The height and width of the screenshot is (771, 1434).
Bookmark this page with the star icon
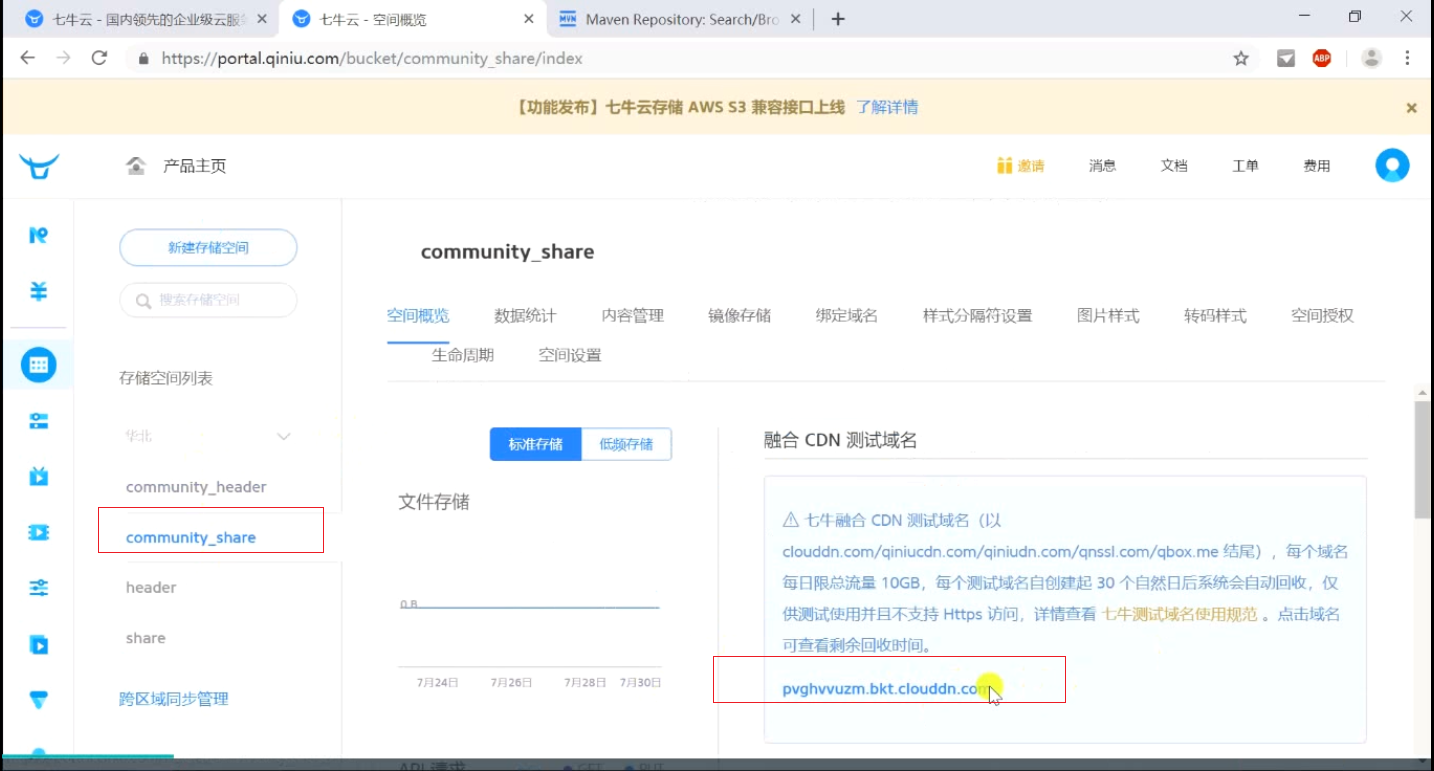click(1241, 58)
